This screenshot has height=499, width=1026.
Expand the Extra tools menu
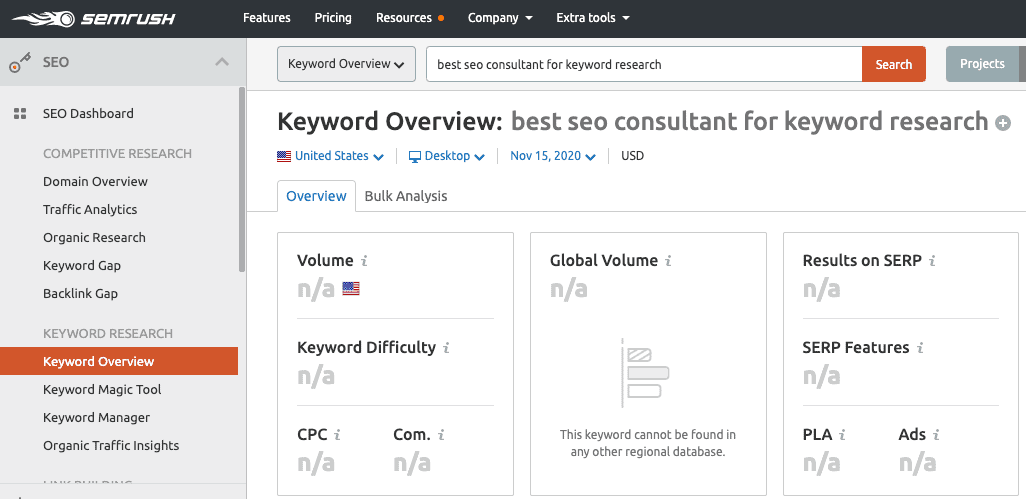click(x=593, y=18)
